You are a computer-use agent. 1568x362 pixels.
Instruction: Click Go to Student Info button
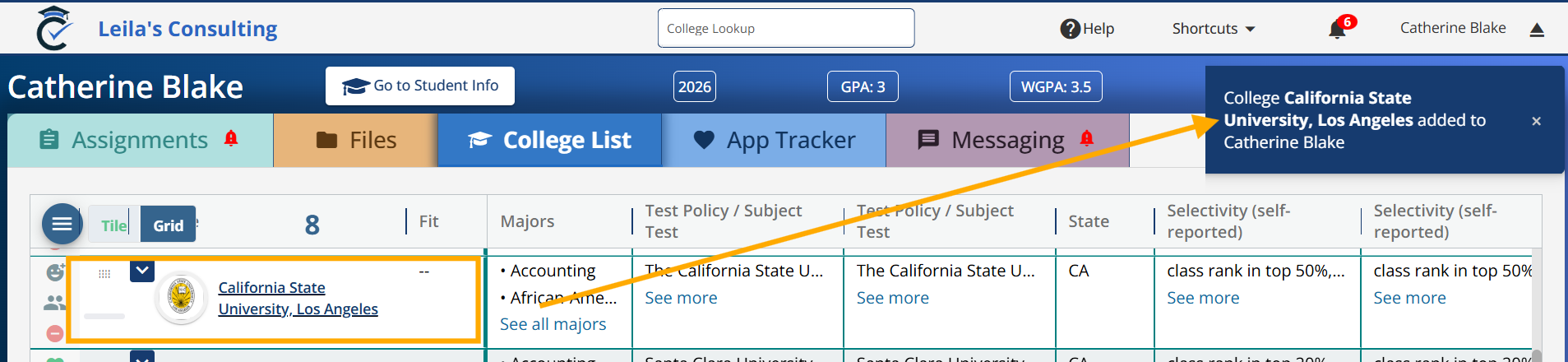click(420, 86)
